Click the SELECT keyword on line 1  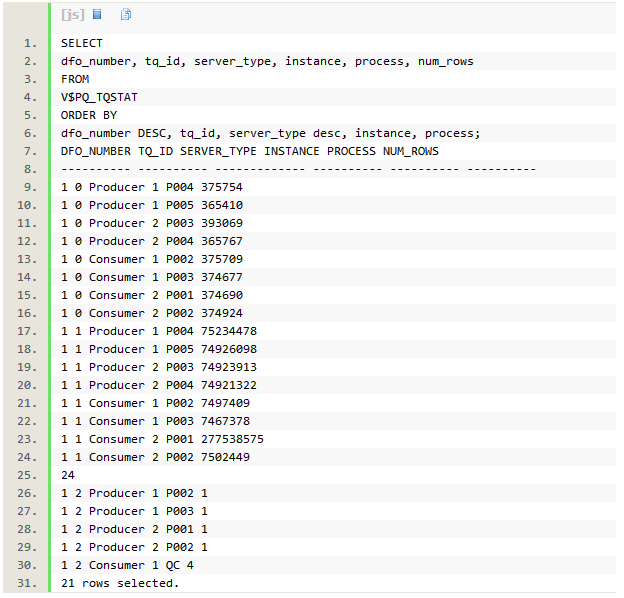(x=82, y=43)
